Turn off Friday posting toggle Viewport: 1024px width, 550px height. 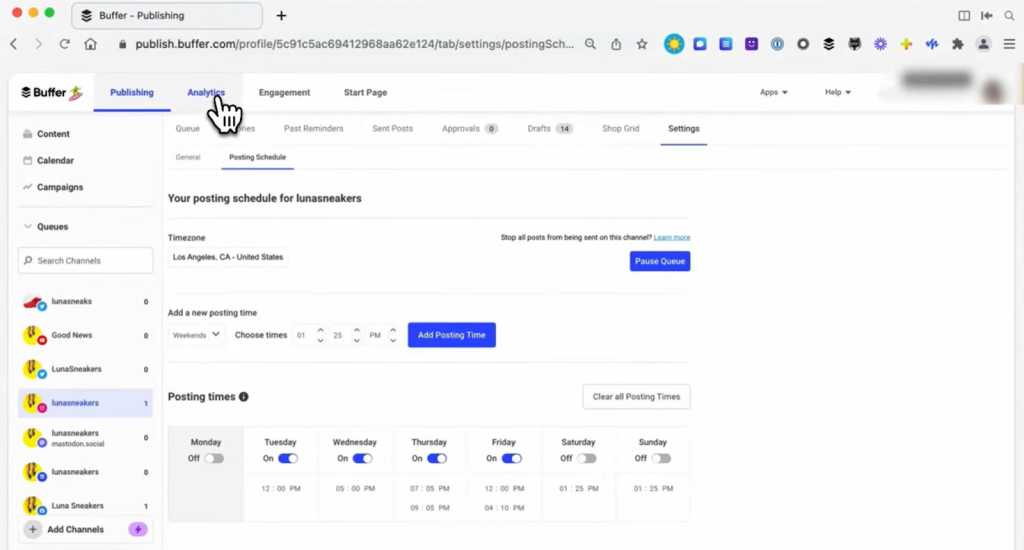click(x=511, y=459)
